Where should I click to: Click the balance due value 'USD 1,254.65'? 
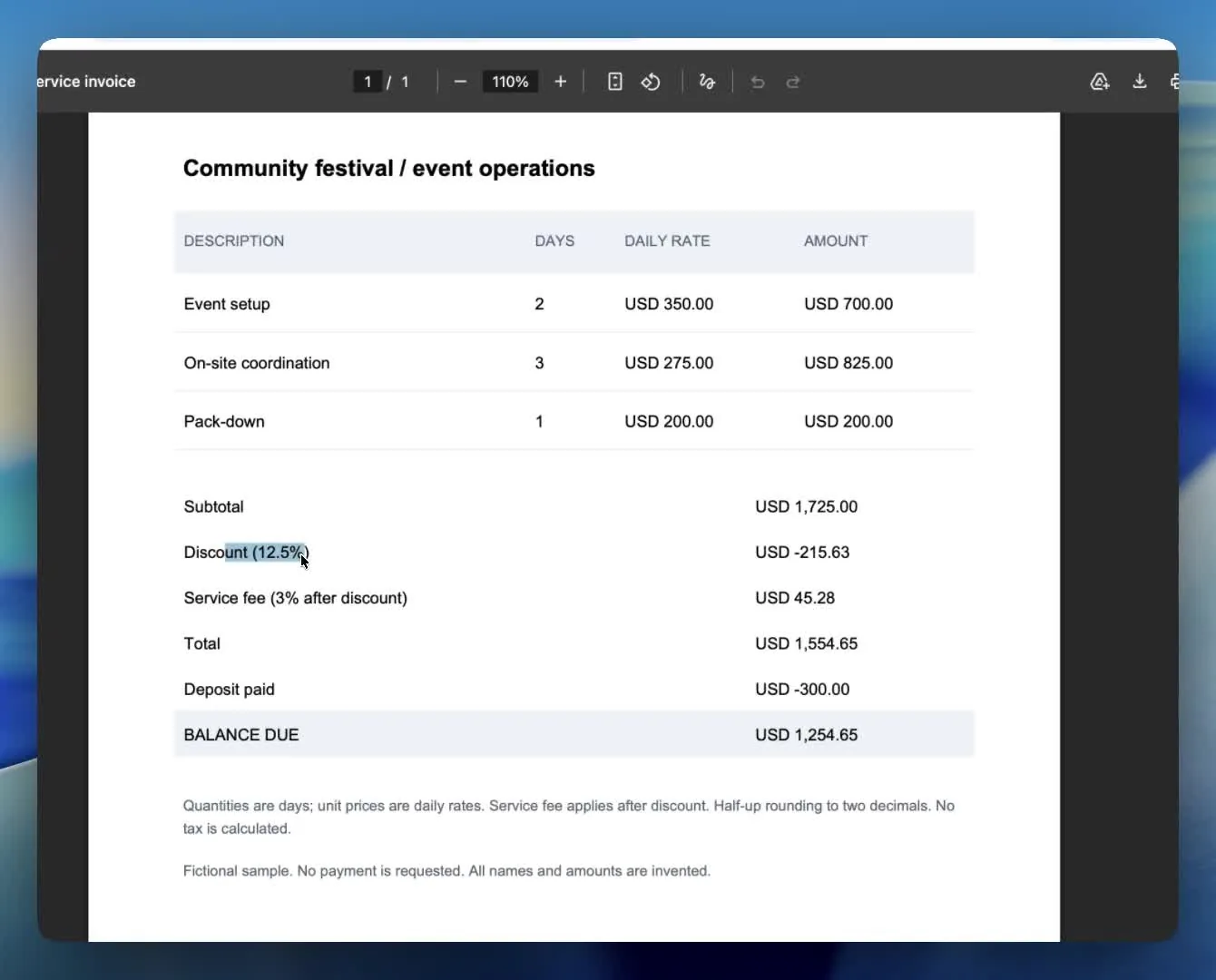[x=807, y=735]
